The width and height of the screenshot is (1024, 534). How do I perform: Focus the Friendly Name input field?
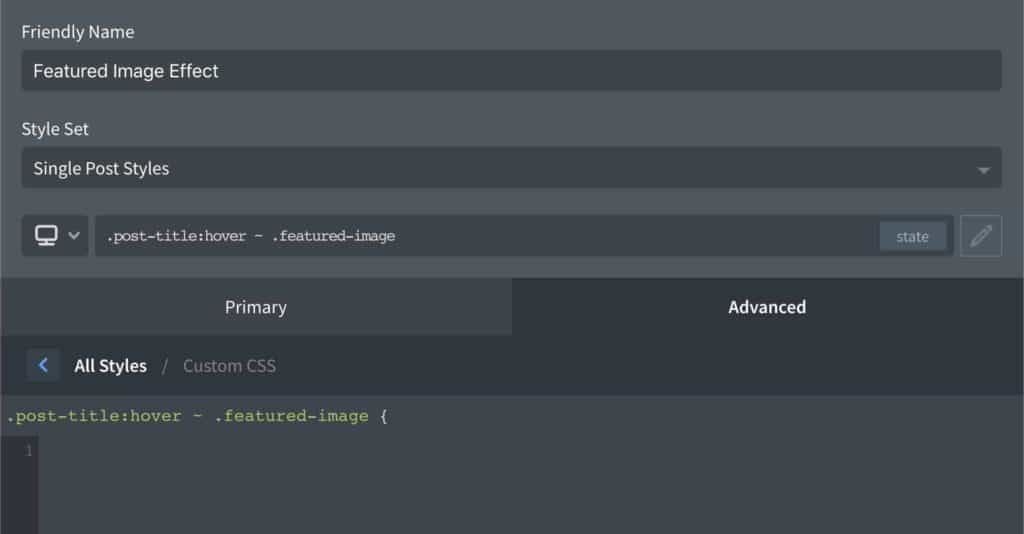point(511,71)
